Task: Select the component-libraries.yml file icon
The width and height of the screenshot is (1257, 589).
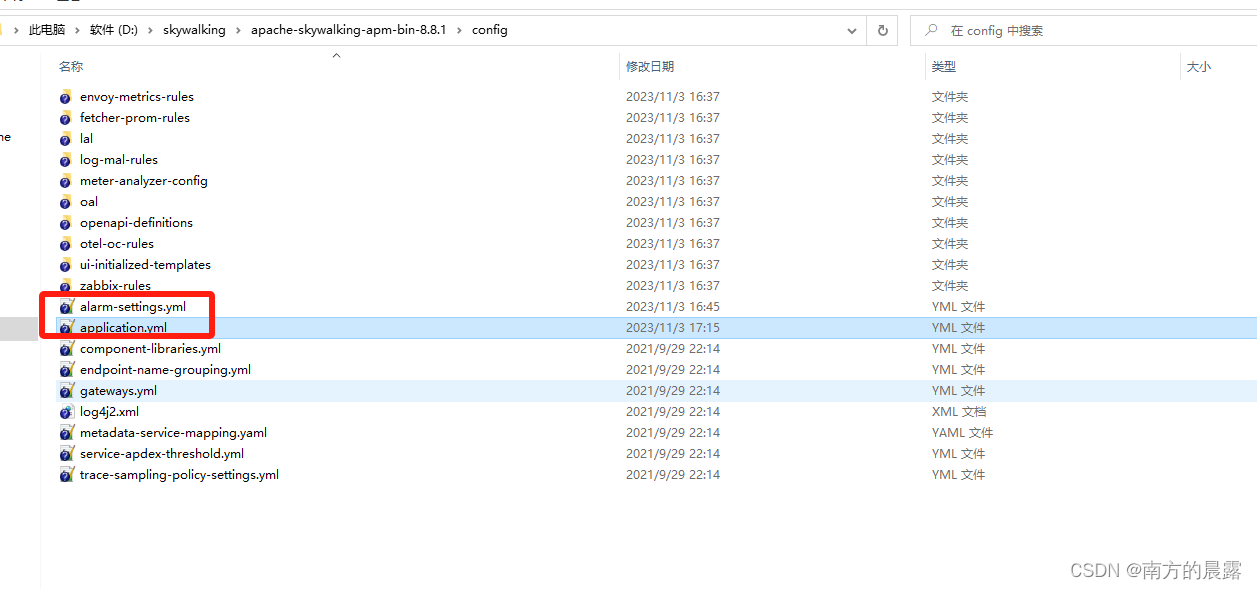Action: point(66,348)
